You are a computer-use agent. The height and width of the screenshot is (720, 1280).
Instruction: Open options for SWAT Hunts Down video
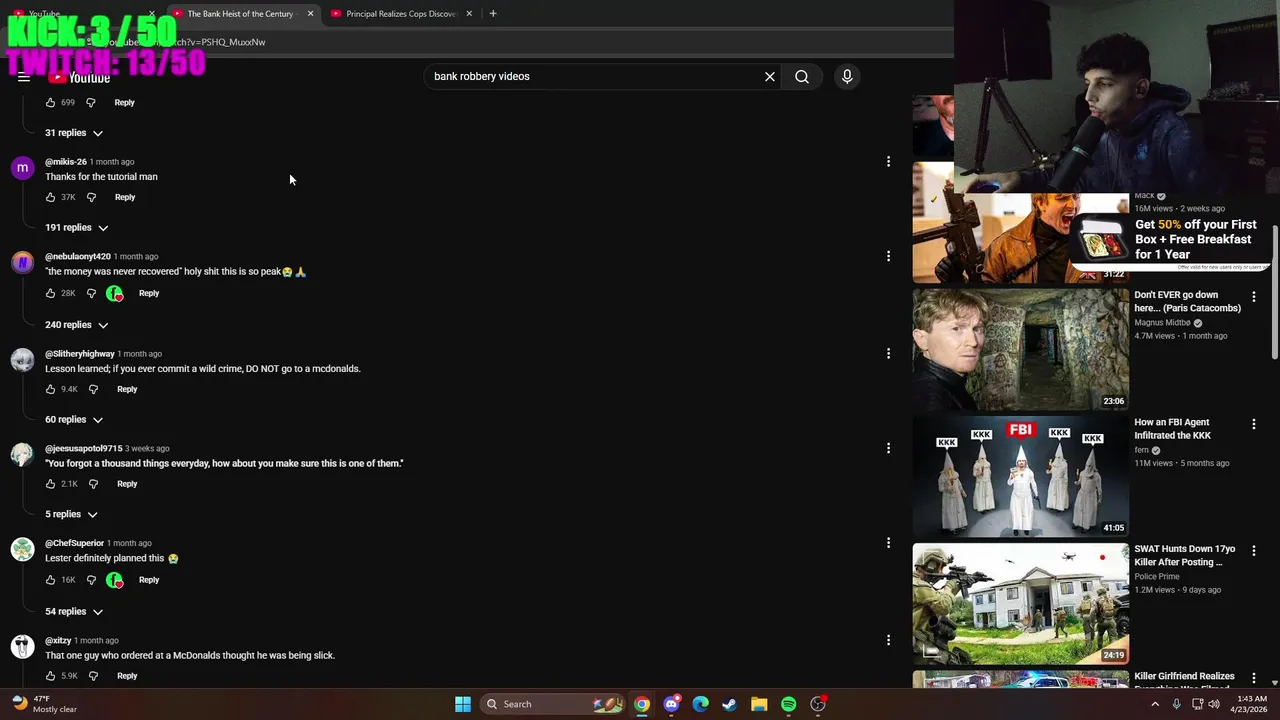click(x=1254, y=551)
